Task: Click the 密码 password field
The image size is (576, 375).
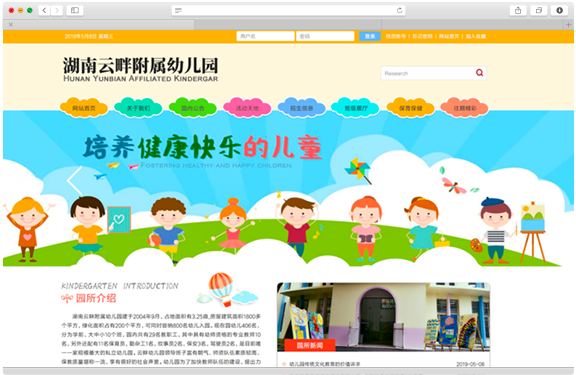Action: pyautogui.click(x=325, y=36)
